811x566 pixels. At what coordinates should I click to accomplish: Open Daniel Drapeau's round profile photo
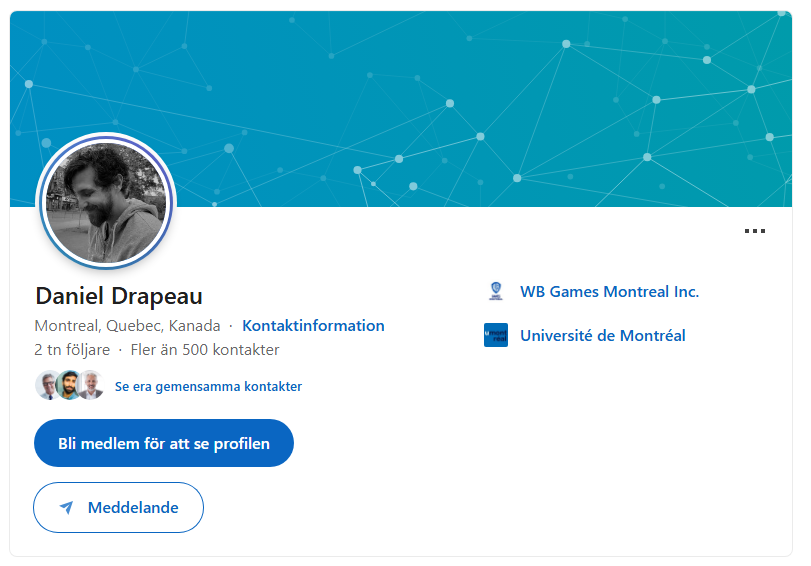point(106,202)
